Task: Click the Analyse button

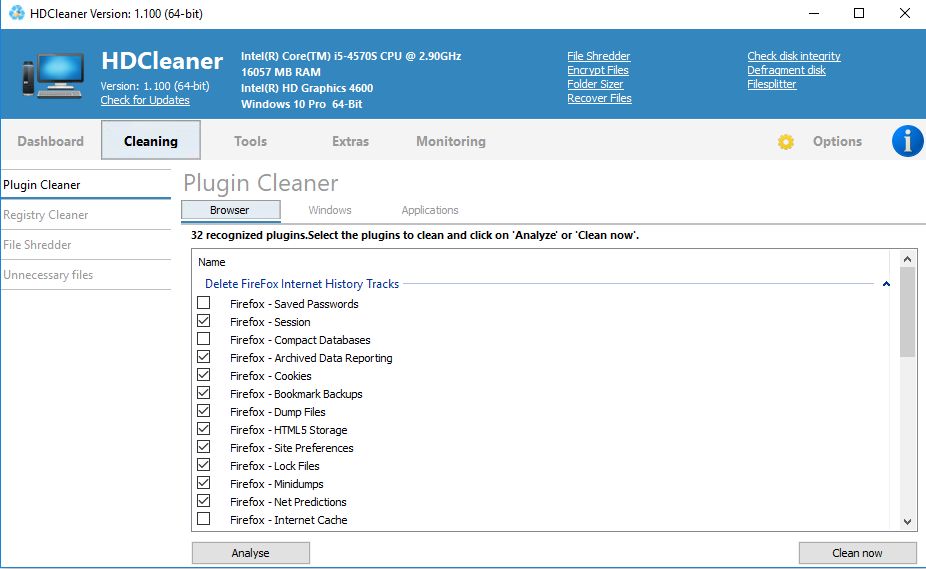Action: (250, 553)
